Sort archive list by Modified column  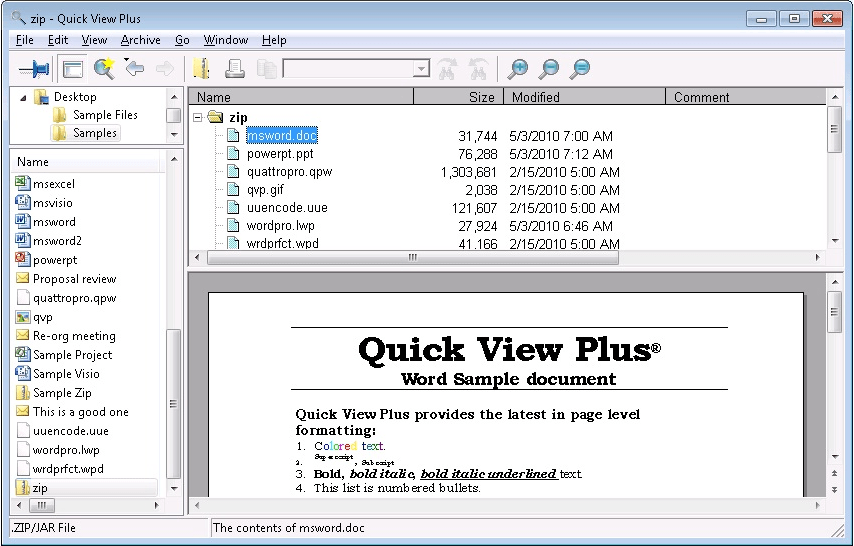(x=584, y=97)
